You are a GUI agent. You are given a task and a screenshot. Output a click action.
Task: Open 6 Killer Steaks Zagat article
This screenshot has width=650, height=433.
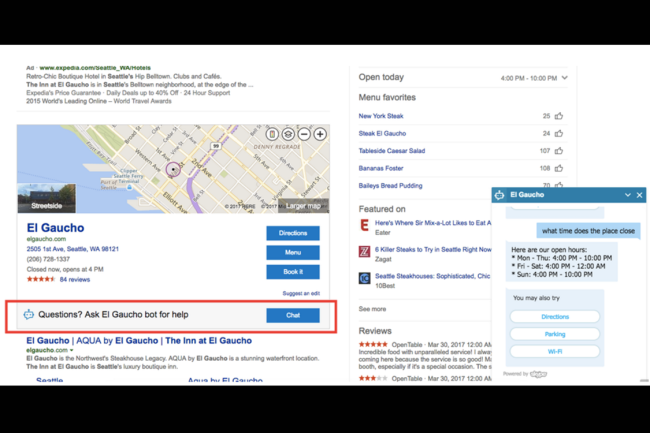pos(433,249)
